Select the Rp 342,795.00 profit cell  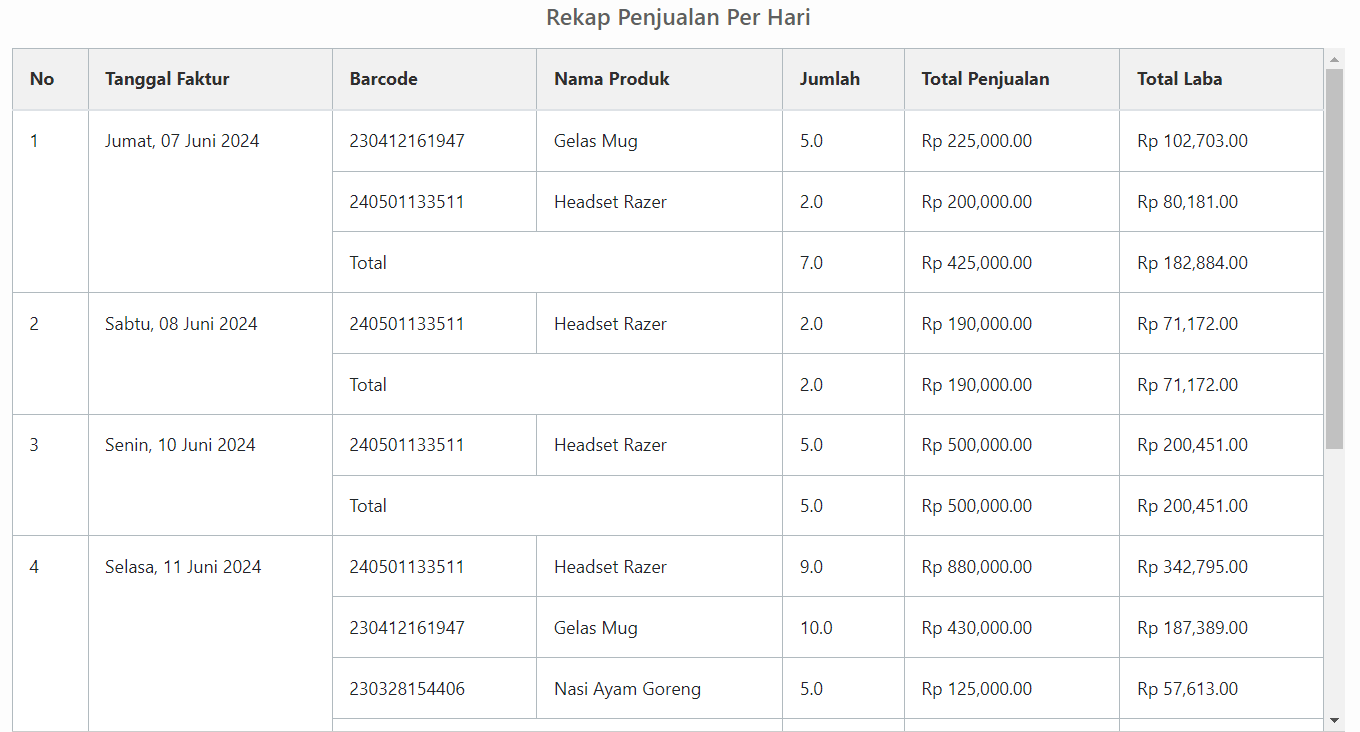click(1192, 567)
